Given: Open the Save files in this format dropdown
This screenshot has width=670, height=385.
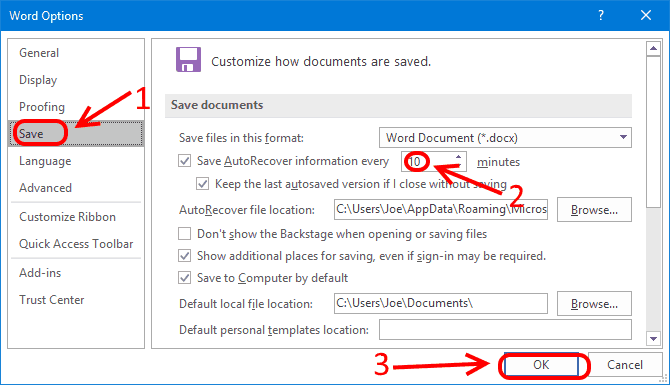Looking at the screenshot, I should click(x=505, y=138).
